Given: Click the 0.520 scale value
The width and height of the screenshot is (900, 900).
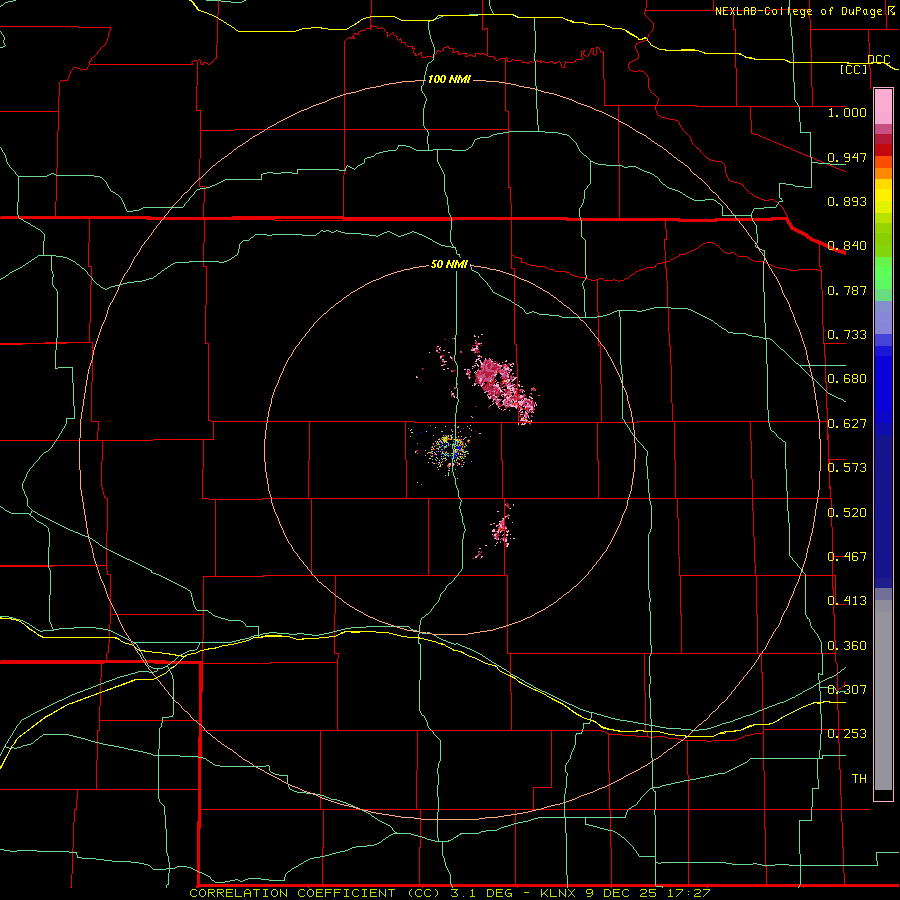Looking at the screenshot, I should 847,513.
